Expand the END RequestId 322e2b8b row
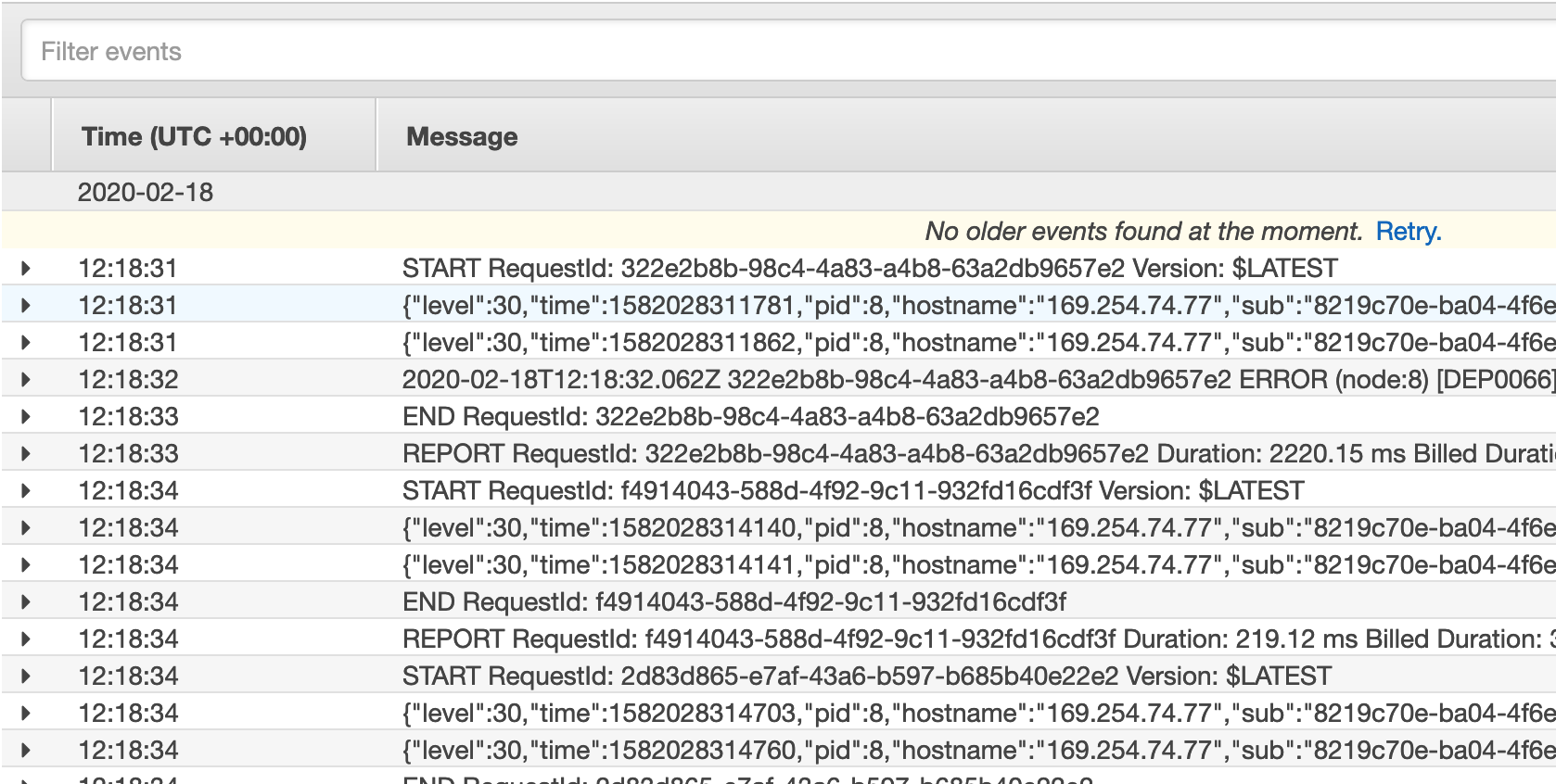This screenshot has width=1556, height=784. tap(26, 417)
